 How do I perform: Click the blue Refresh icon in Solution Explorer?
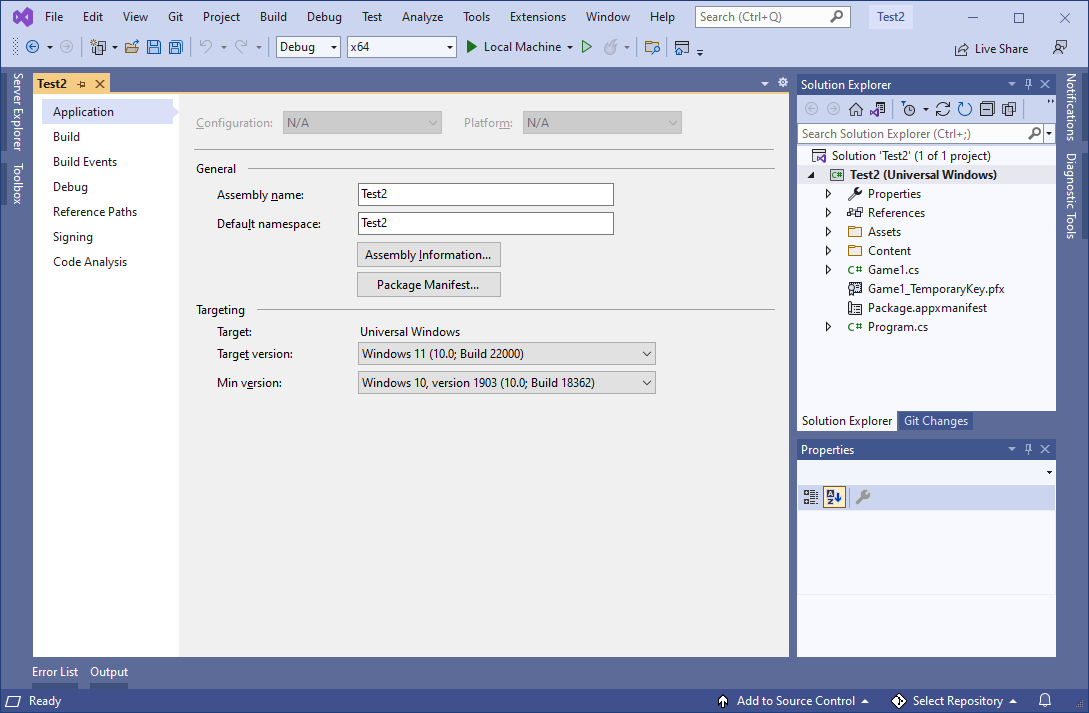(x=965, y=109)
